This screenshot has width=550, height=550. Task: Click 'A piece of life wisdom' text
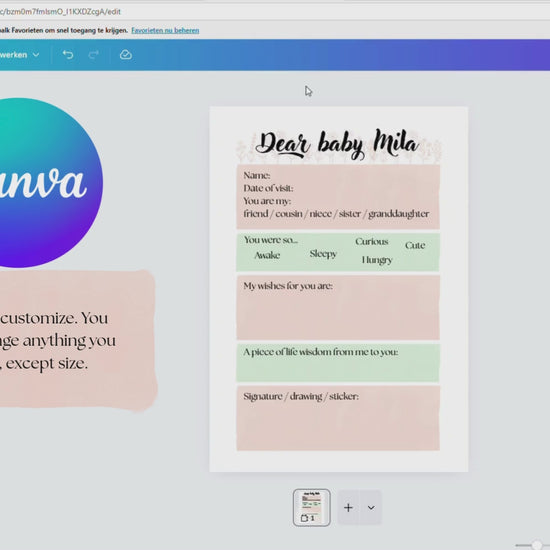[x=321, y=352]
